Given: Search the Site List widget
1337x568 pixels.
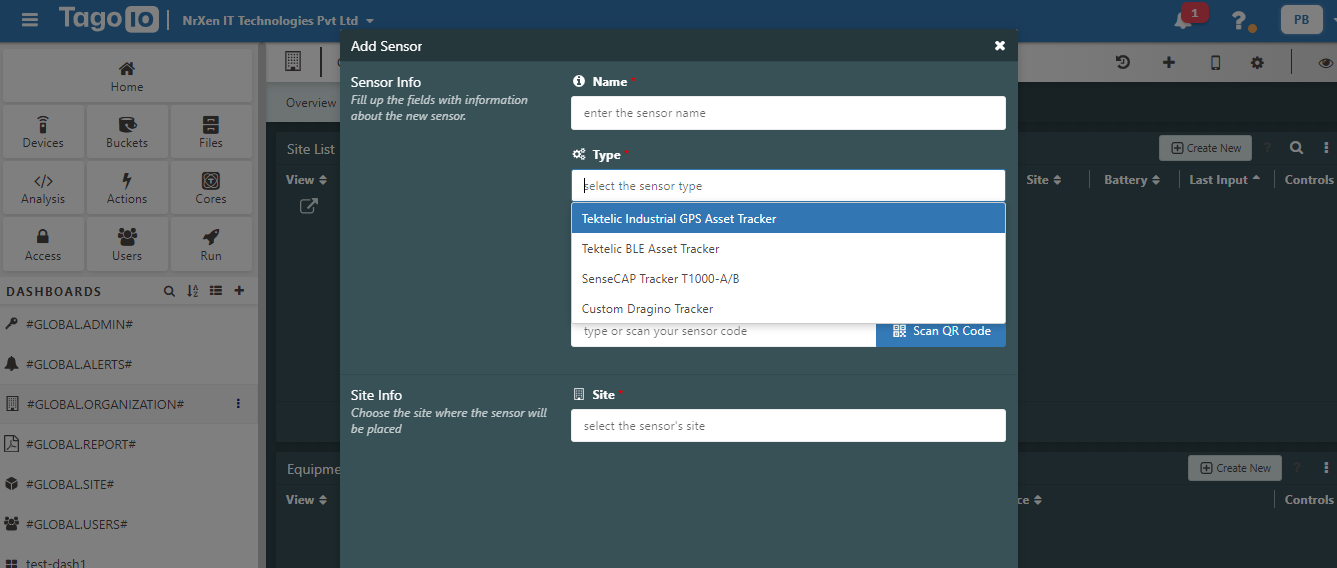Looking at the screenshot, I should tap(1296, 148).
